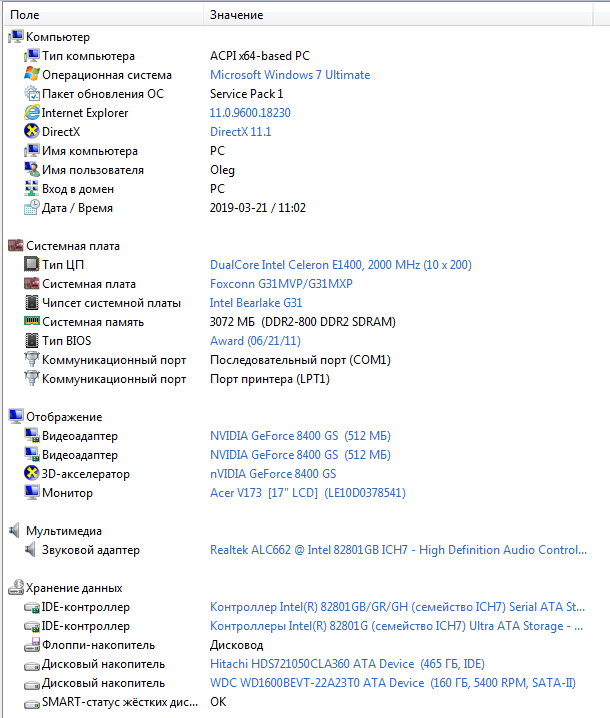Open the nVIDIA GeForce 8400 GS accelerator link
This screenshot has height=718, width=610.
273,473
